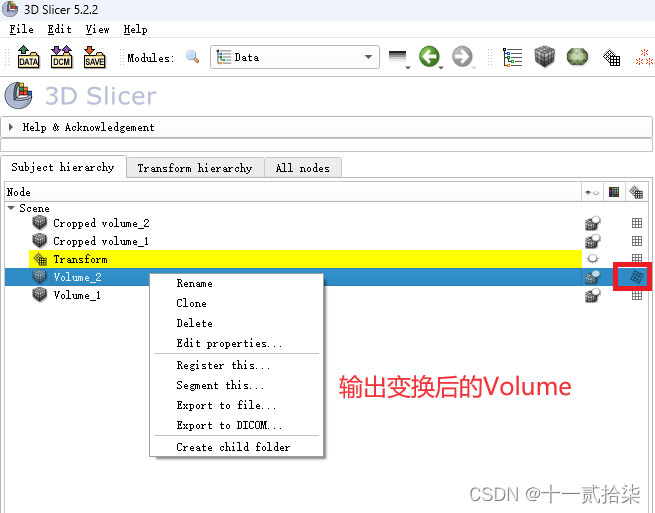
Task: Click transform grid icon for Volume_1
Action: (x=637, y=295)
